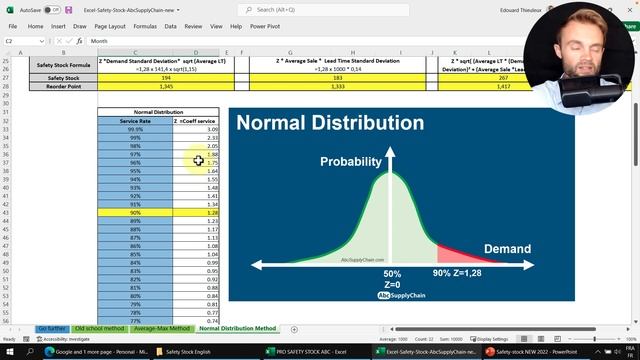Open the Help ribbon tab
Viewport: 640px width, 360px height.
pyautogui.click(x=236, y=26)
